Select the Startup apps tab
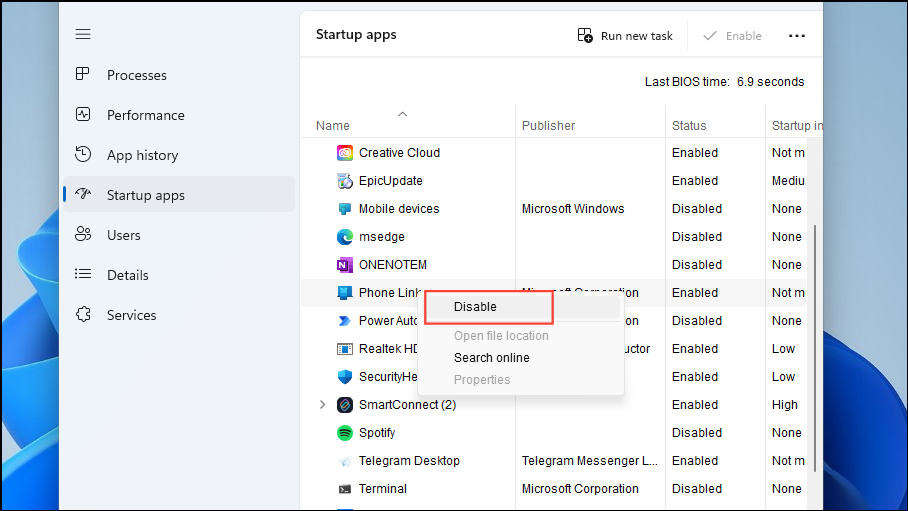Image resolution: width=908 pixels, height=511 pixels. click(179, 195)
